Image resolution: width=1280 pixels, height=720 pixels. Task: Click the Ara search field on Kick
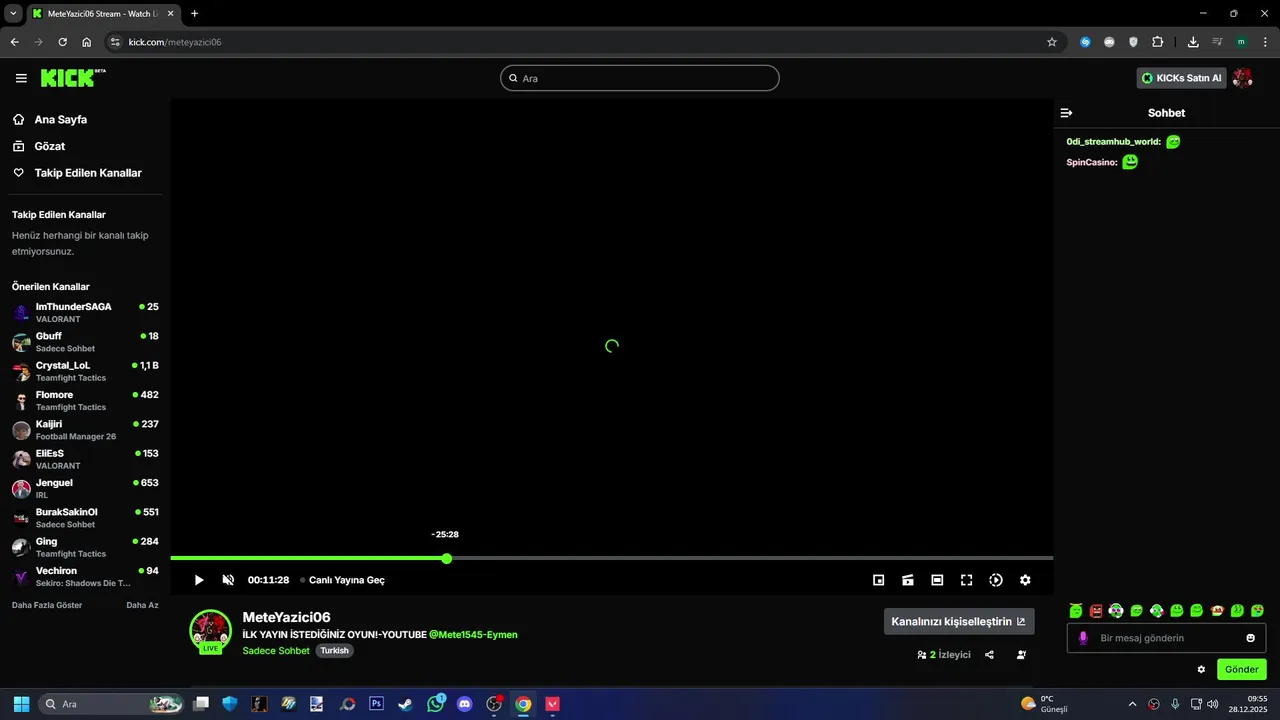click(x=640, y=78)
